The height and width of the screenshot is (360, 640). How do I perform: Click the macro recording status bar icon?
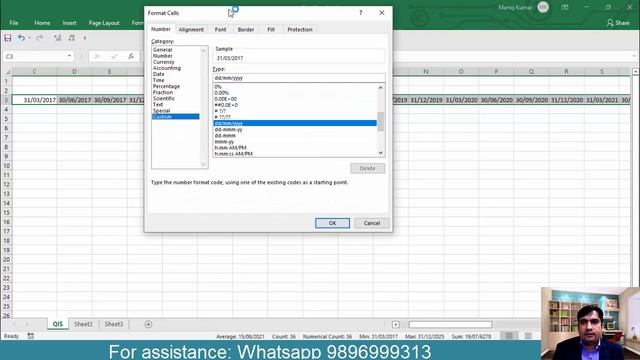[31, 336]
